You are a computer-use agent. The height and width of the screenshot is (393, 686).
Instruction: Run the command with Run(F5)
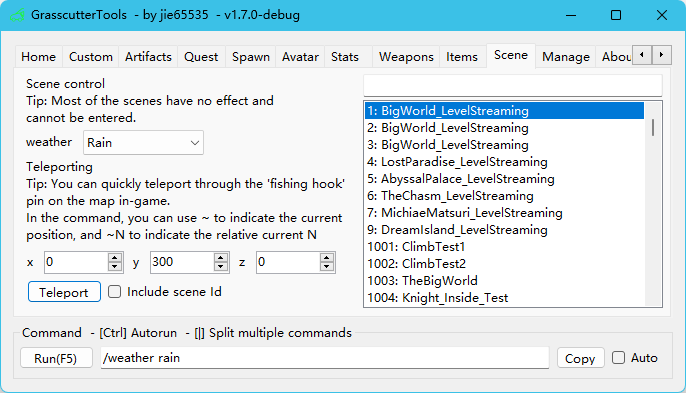pyautogui.click(x=56, y=358)
